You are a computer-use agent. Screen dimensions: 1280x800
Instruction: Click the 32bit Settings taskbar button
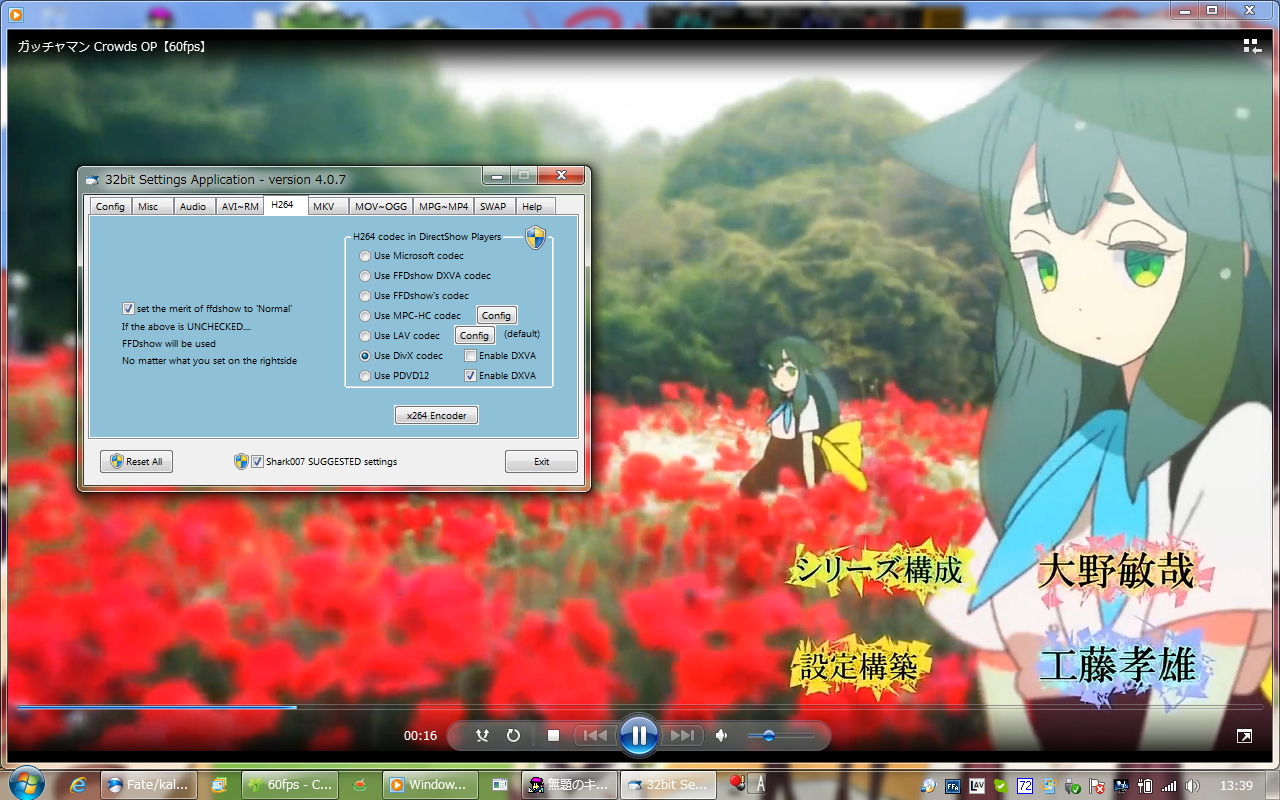(x=668, y=785)
